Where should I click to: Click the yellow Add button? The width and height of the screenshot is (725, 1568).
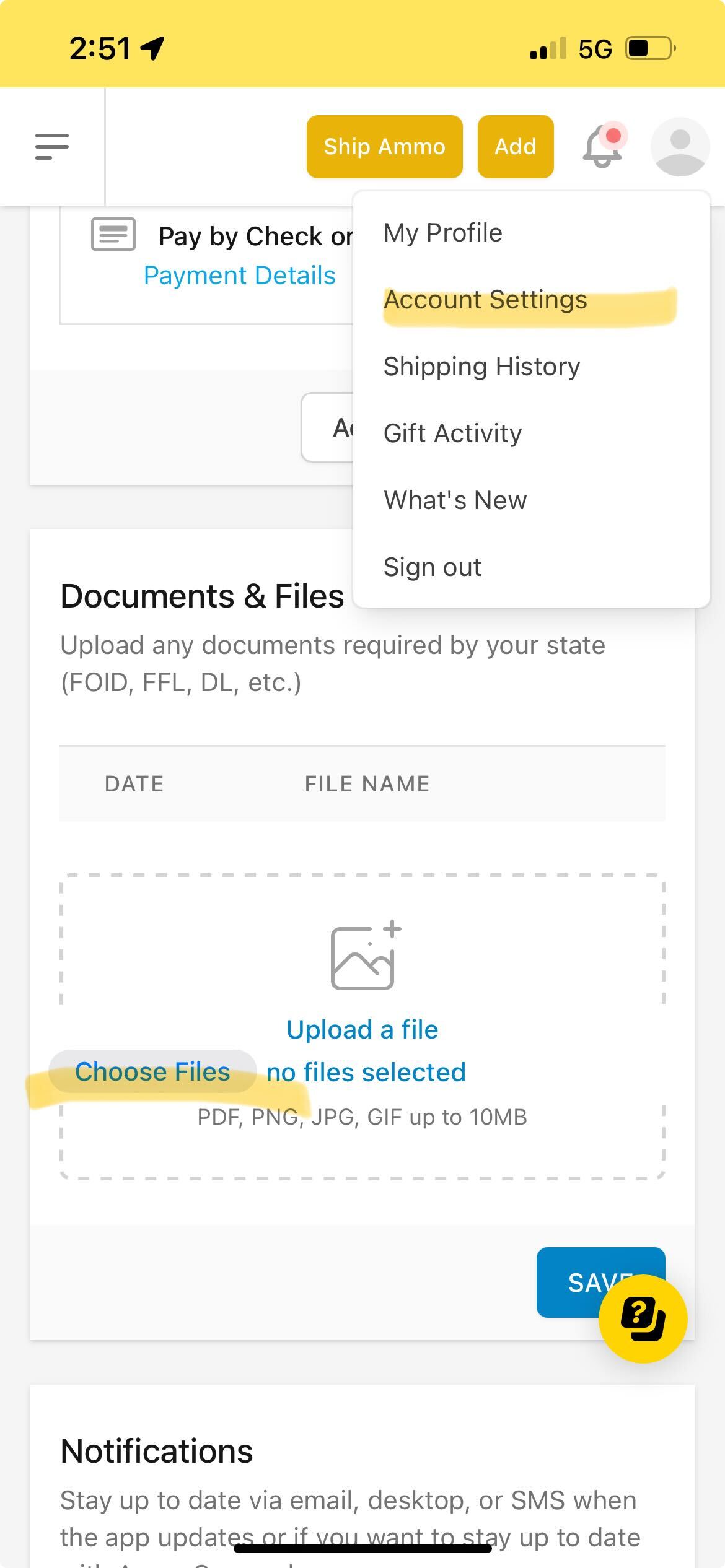click(x=516, y=147)
